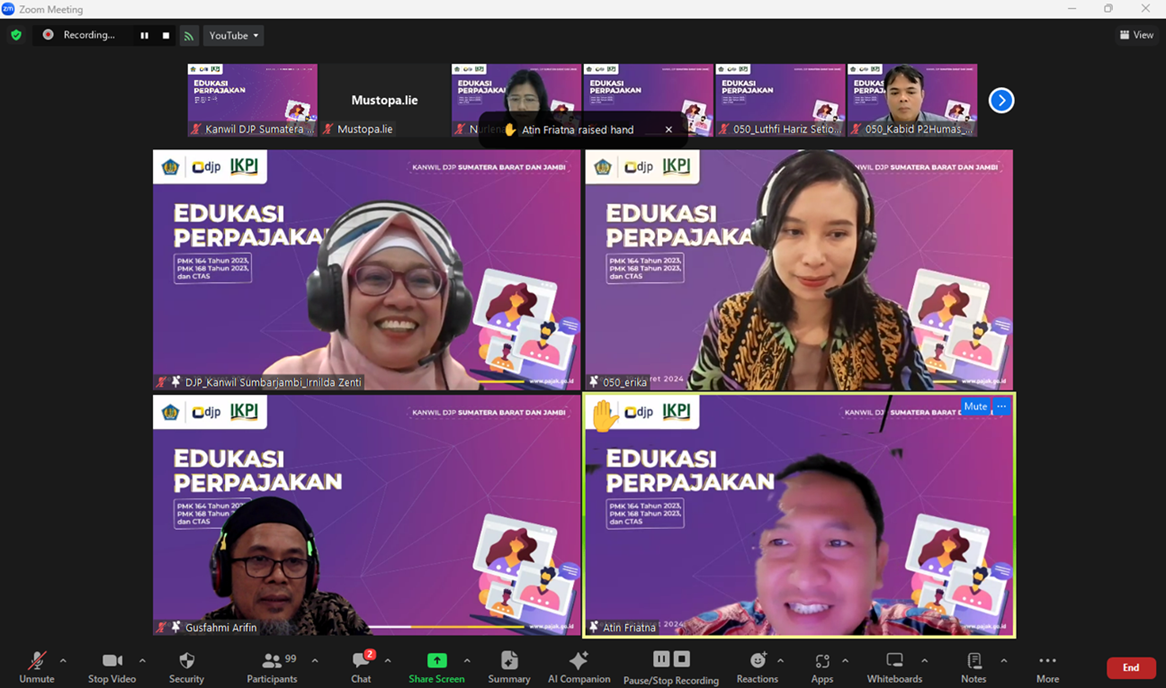The image size is (1166, 688).
Task: Open the More options menu
Action: [1047, 661]
